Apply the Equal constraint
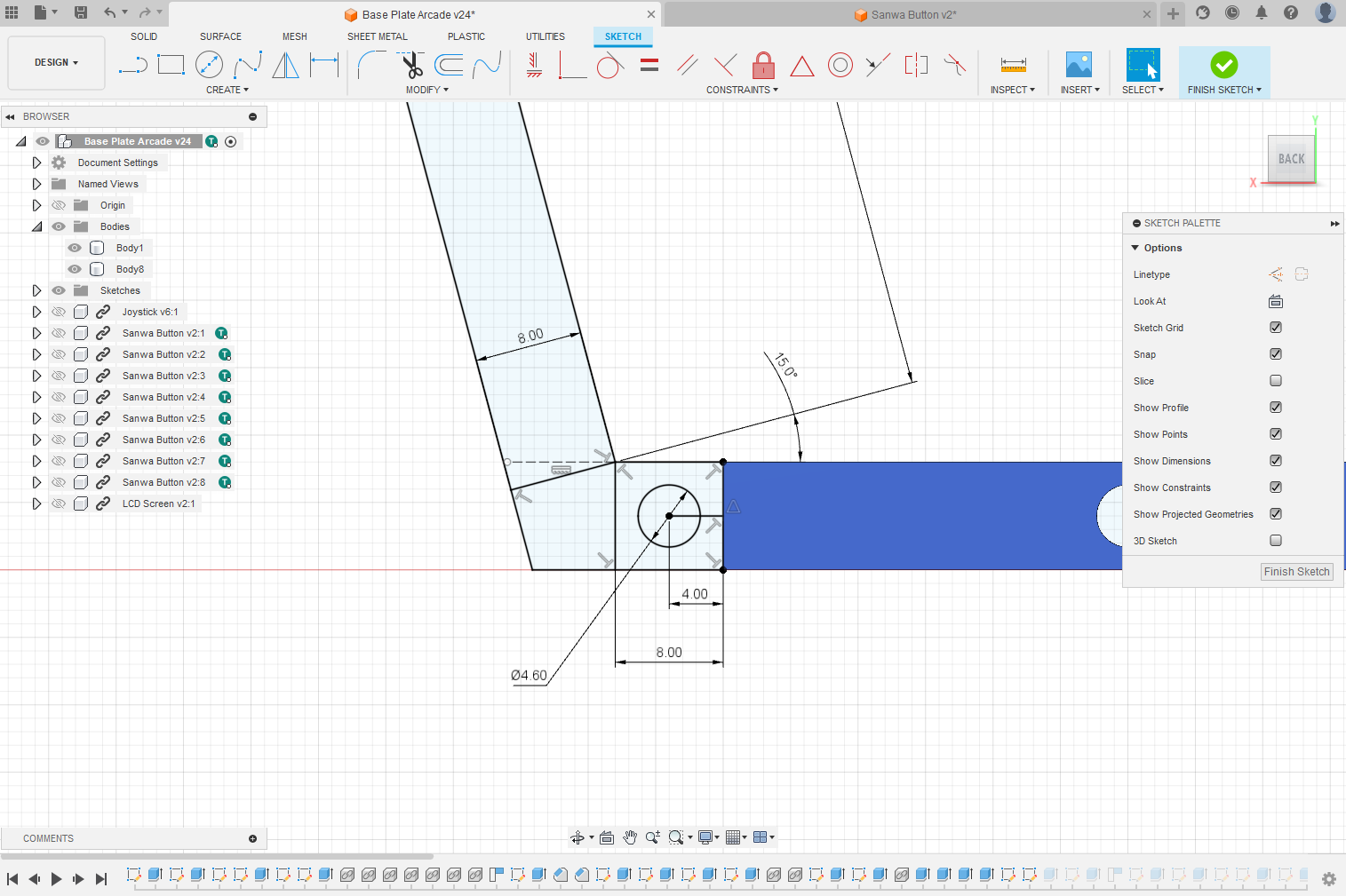Image resolution: width=1346 pixels, height=896 pixels. pos(649,65)
